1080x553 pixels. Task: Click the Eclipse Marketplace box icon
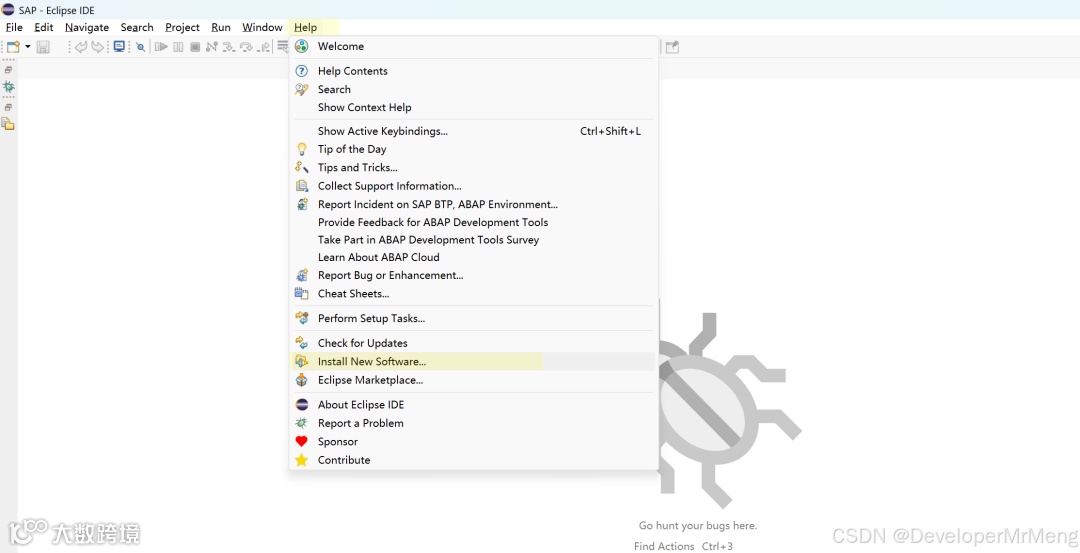point(302,380)
